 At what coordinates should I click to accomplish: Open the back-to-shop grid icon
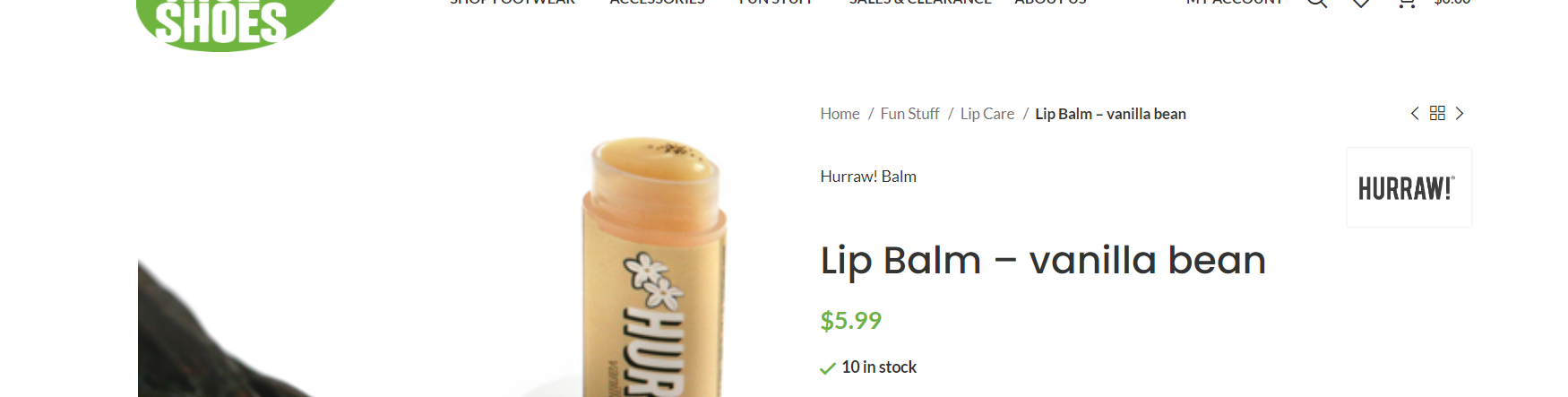(1437, 113)
